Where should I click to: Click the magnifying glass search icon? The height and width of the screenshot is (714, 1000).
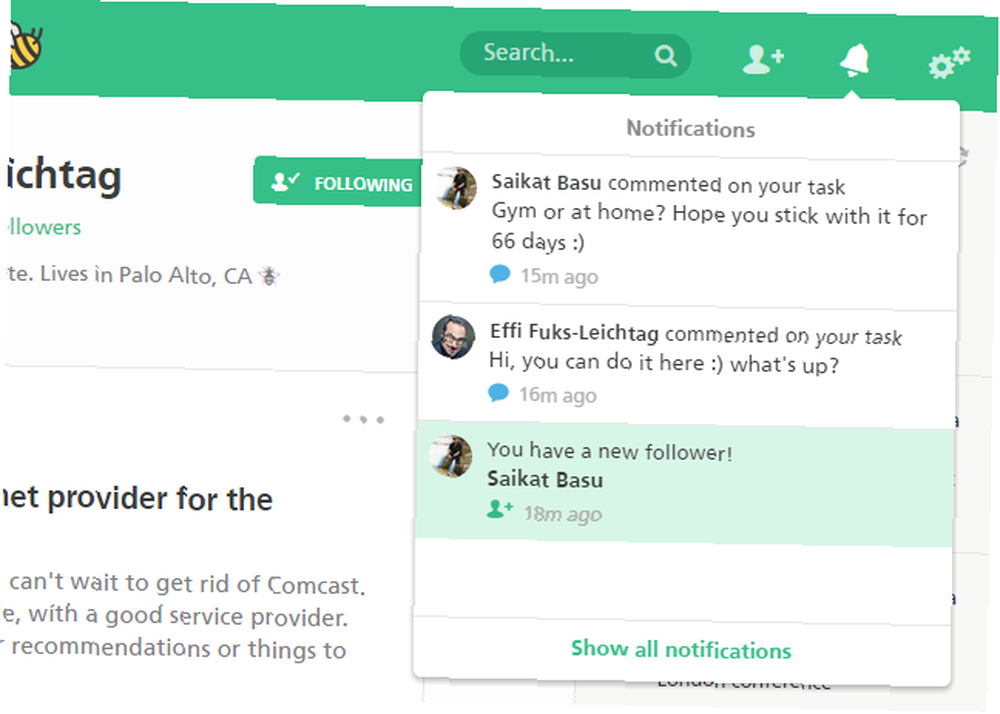[x=665, y=56]
